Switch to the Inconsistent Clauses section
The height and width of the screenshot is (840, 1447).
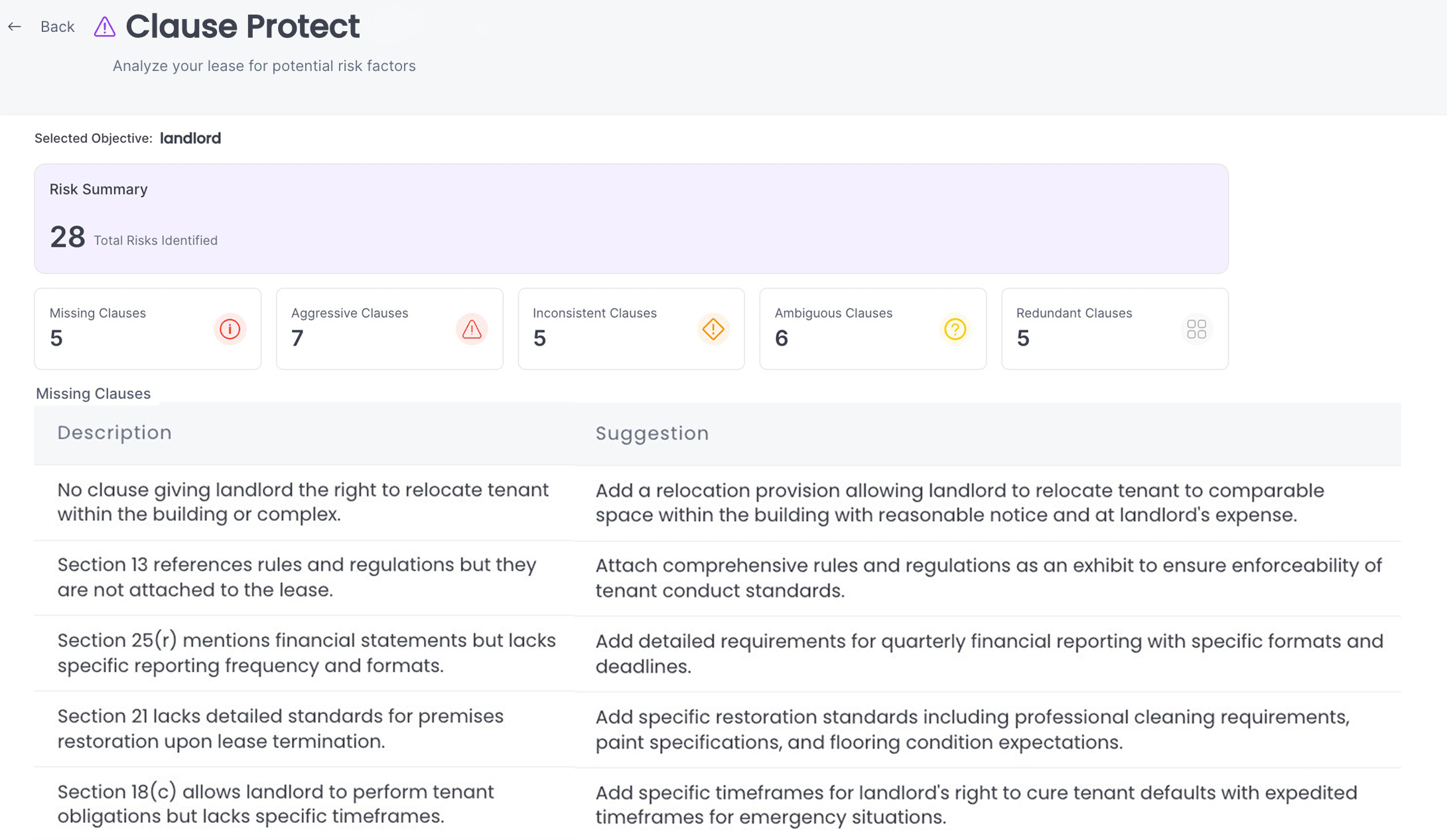[630, 328]
